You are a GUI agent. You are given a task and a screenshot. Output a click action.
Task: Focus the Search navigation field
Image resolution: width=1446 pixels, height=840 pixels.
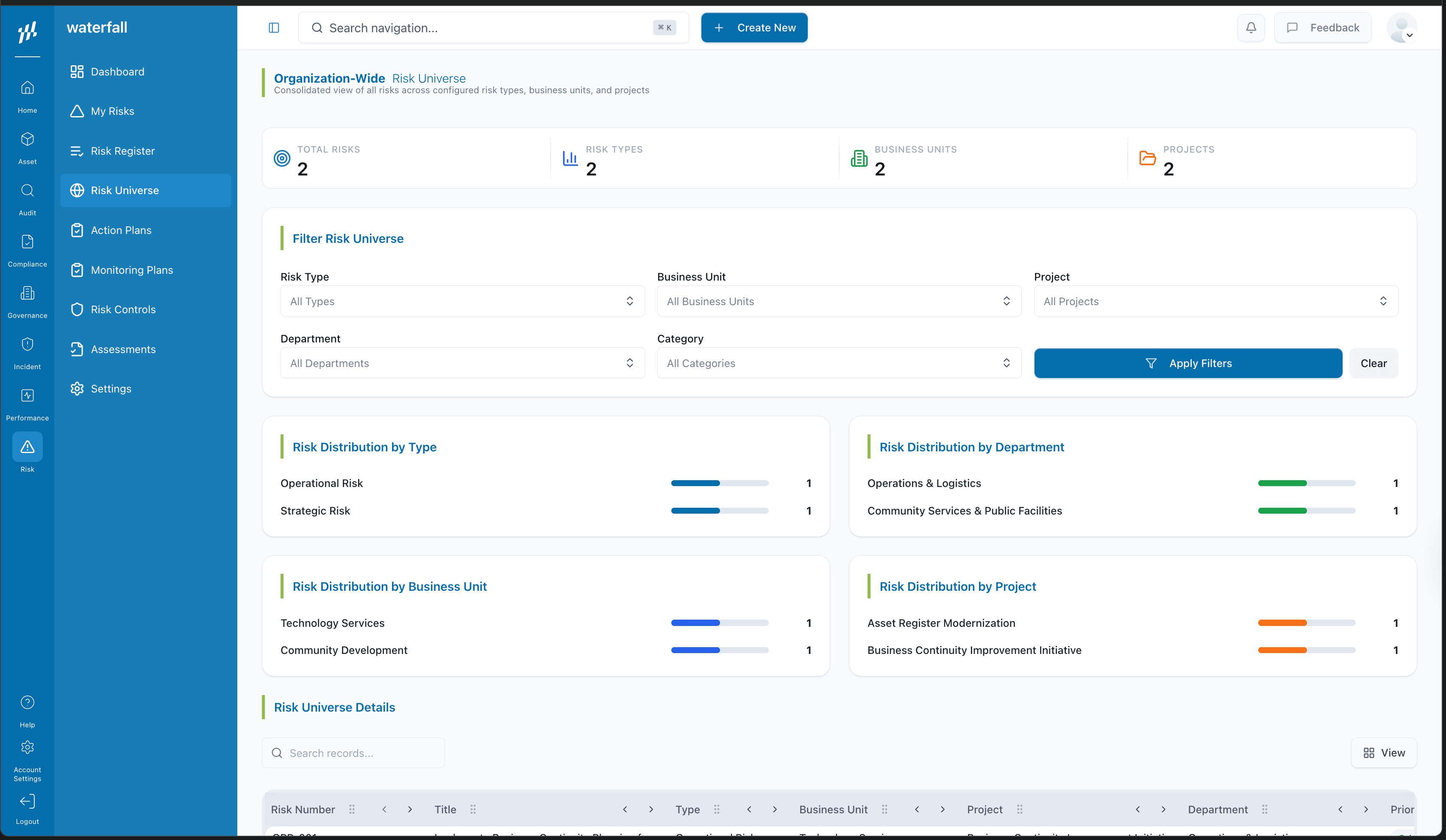(493, 28)
